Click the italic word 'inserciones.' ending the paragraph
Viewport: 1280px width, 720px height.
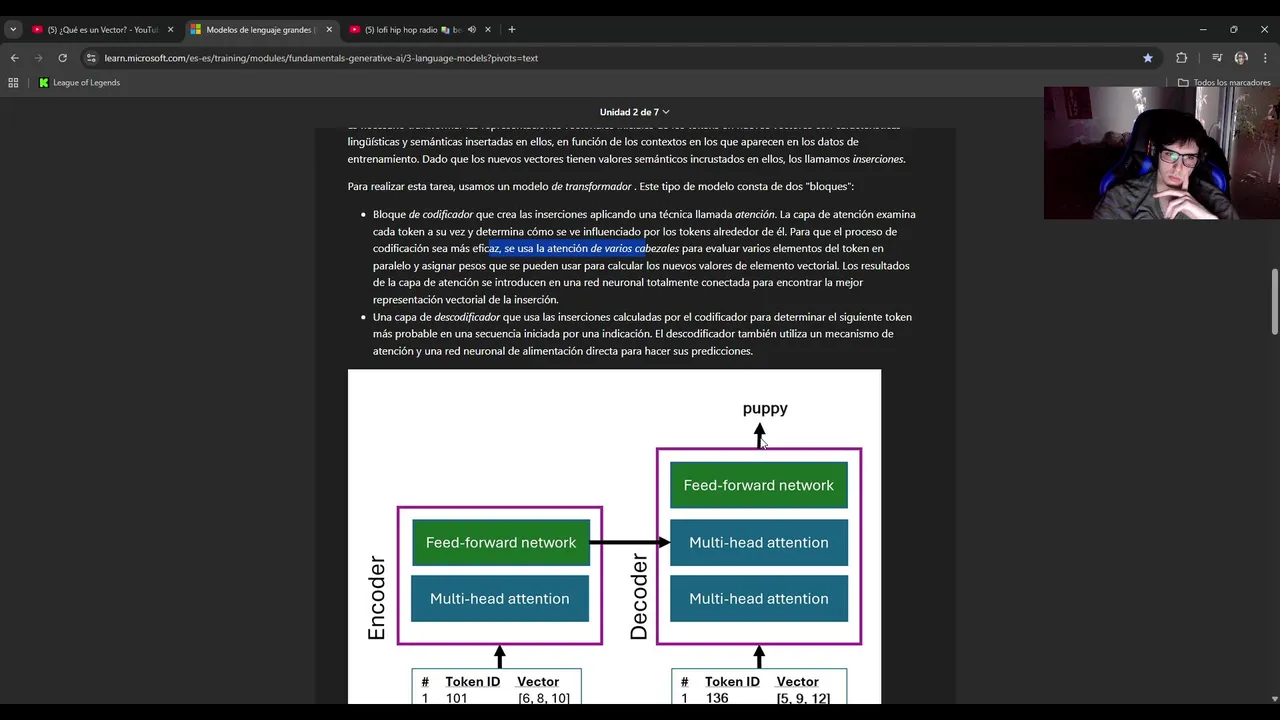click(x=879, y=159)
